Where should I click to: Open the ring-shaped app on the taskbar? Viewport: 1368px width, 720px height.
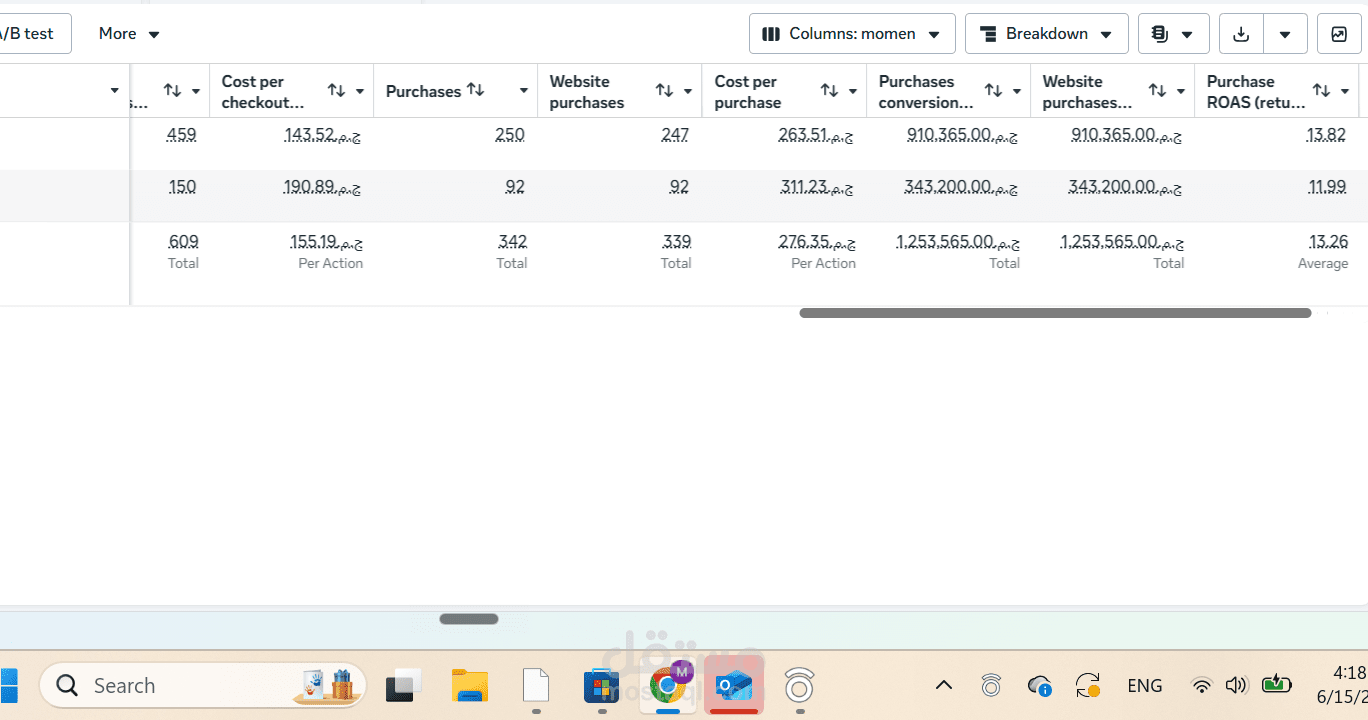click(799, 686)
